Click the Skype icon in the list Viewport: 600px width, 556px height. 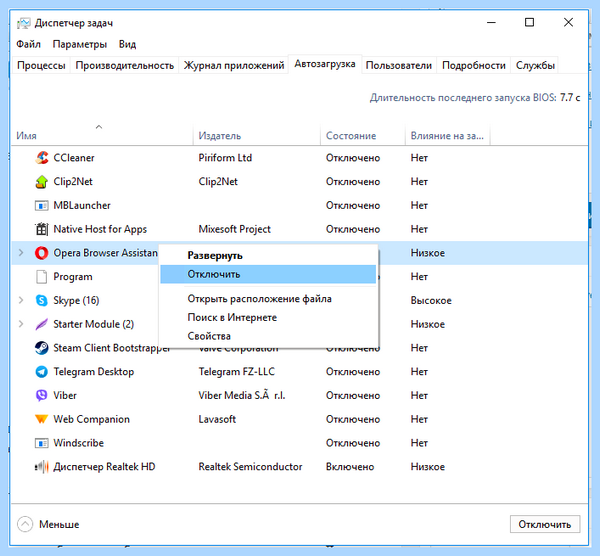click(42, 300)
